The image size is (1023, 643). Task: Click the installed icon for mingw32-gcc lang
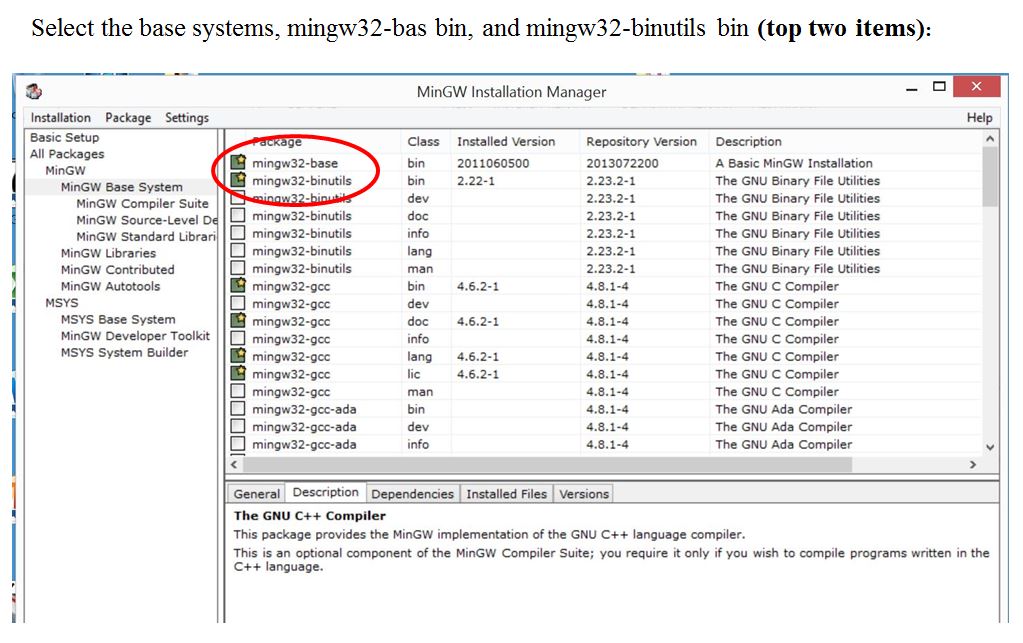pyautogui.click(x=238, y=356)
